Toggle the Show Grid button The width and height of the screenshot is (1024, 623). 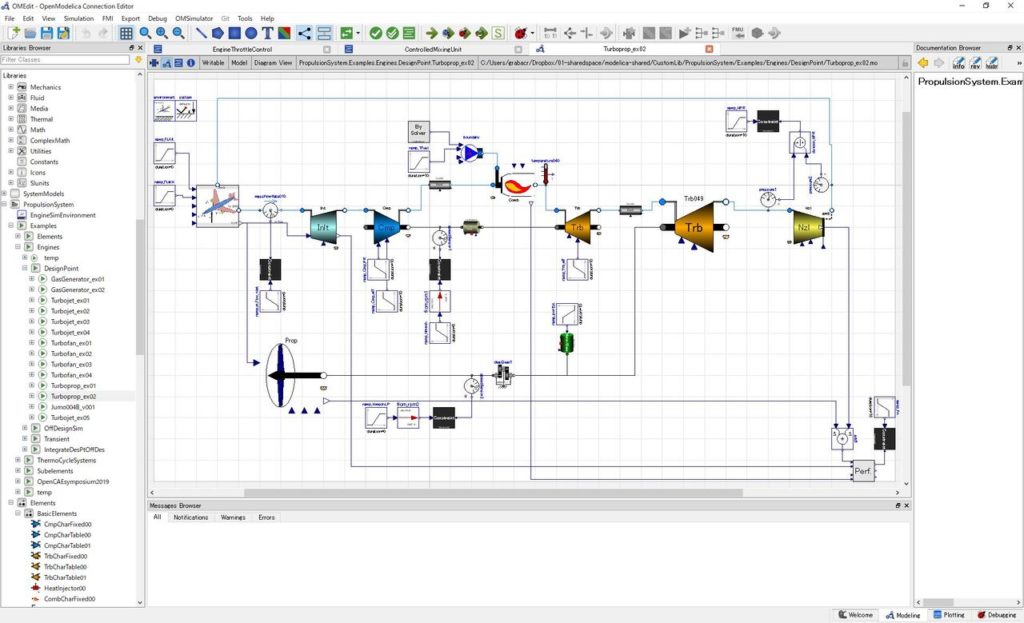click(124, 31)
